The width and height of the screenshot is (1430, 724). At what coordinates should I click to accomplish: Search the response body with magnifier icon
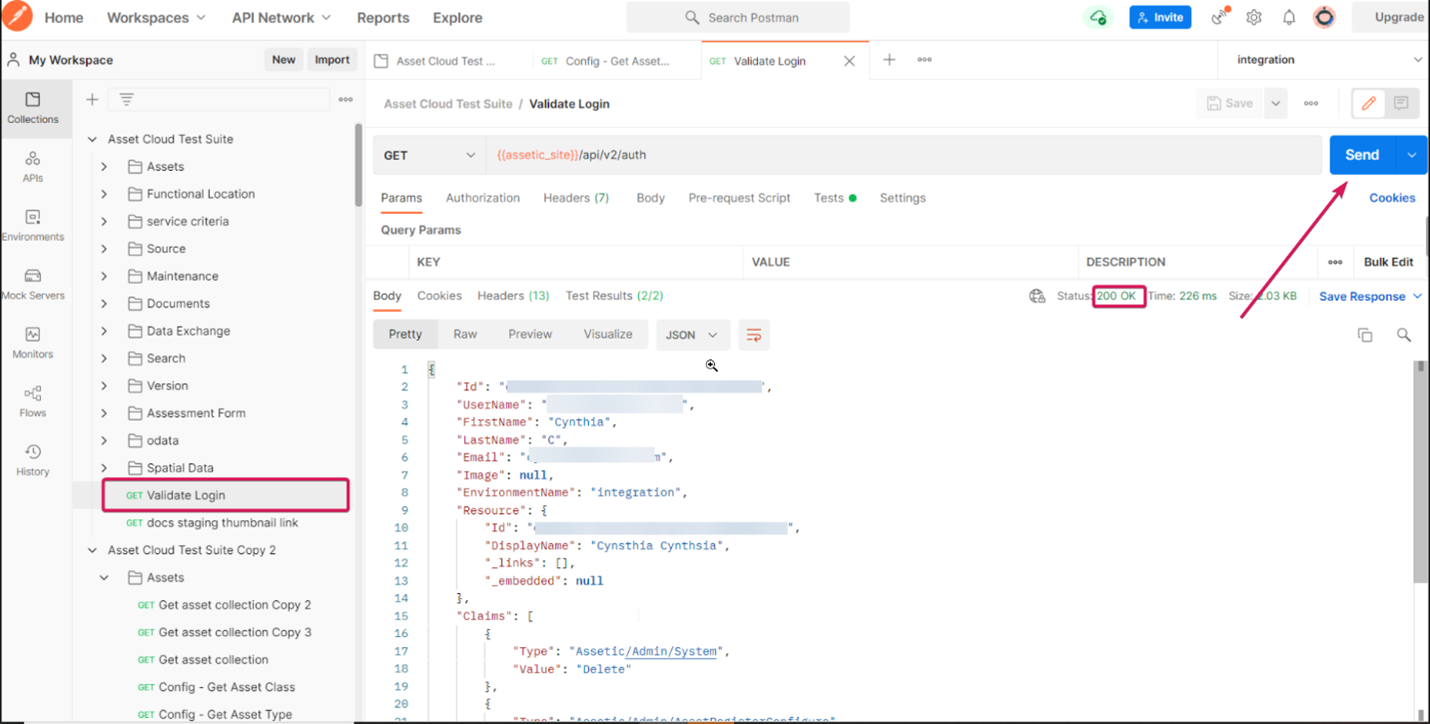pyautogui.click(x=1404, y=335)
